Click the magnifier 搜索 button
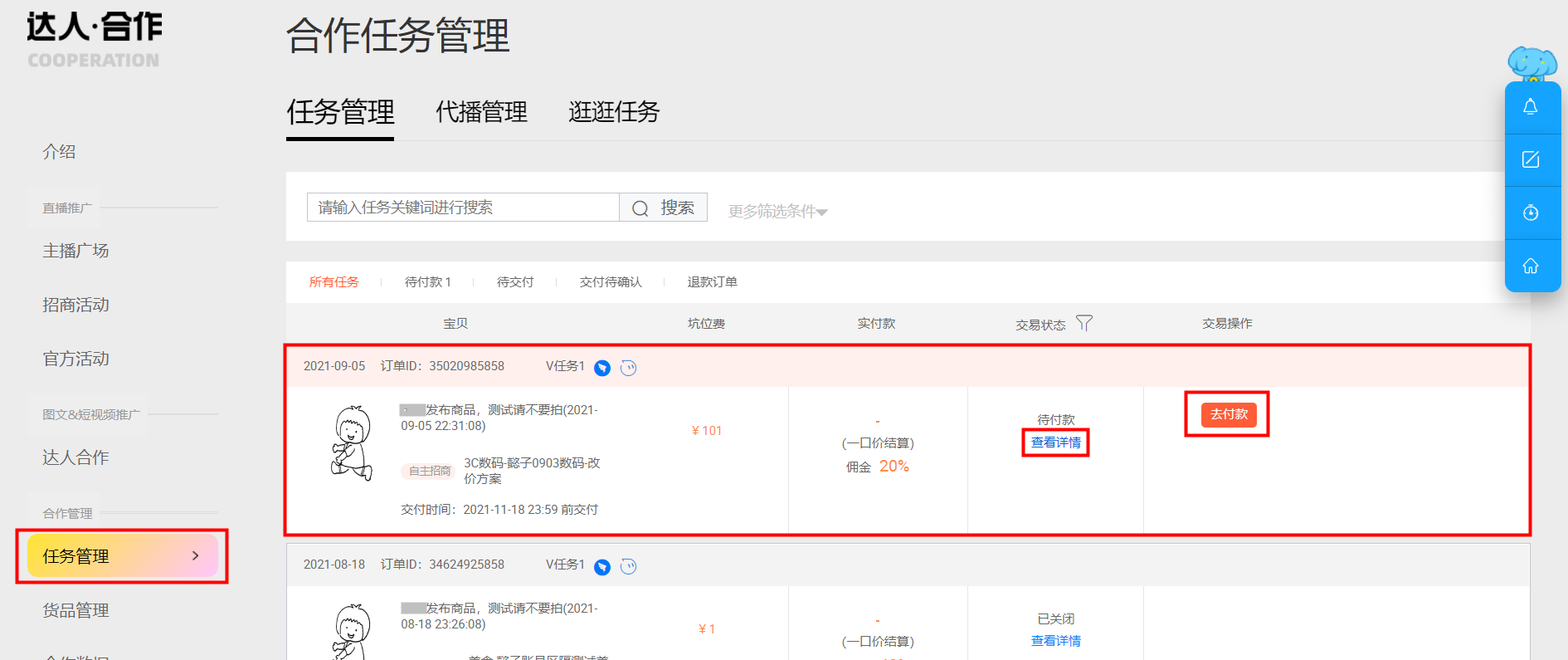Image resolution: width=1568 pixels, height=660 pixels. 663,208
